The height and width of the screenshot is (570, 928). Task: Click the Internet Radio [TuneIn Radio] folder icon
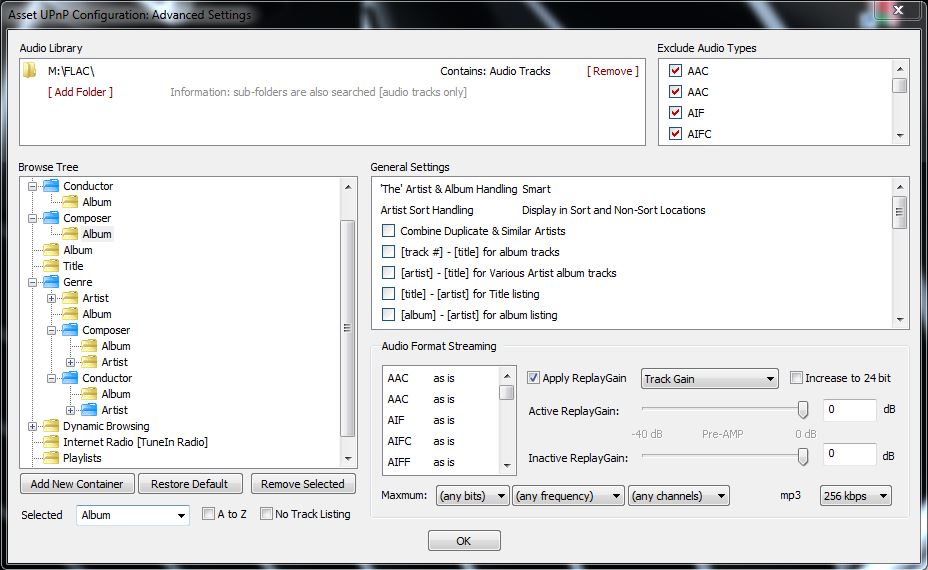click(50, 442)
